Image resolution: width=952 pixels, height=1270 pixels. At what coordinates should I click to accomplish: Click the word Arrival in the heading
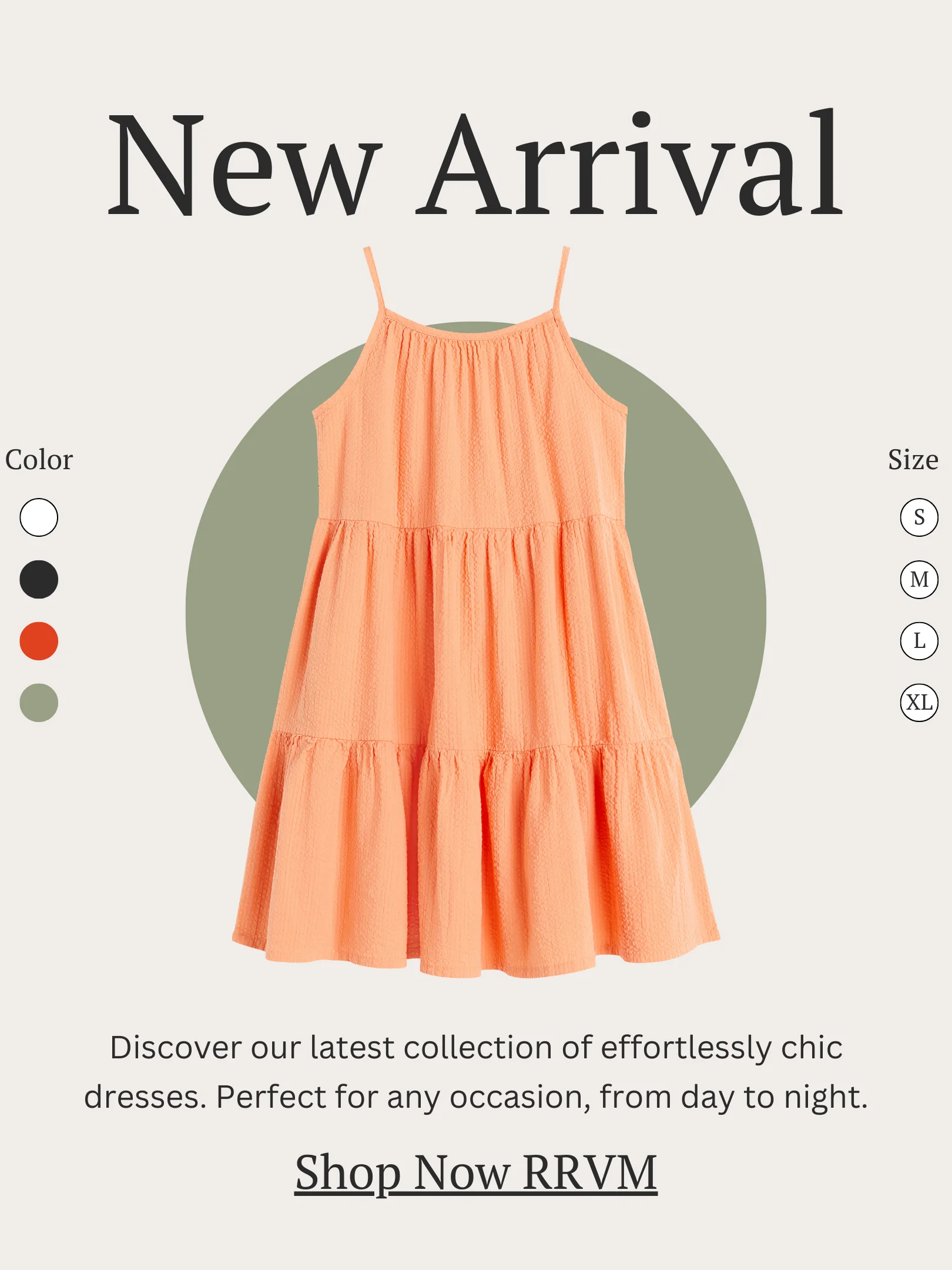click(x=629, y=163)
